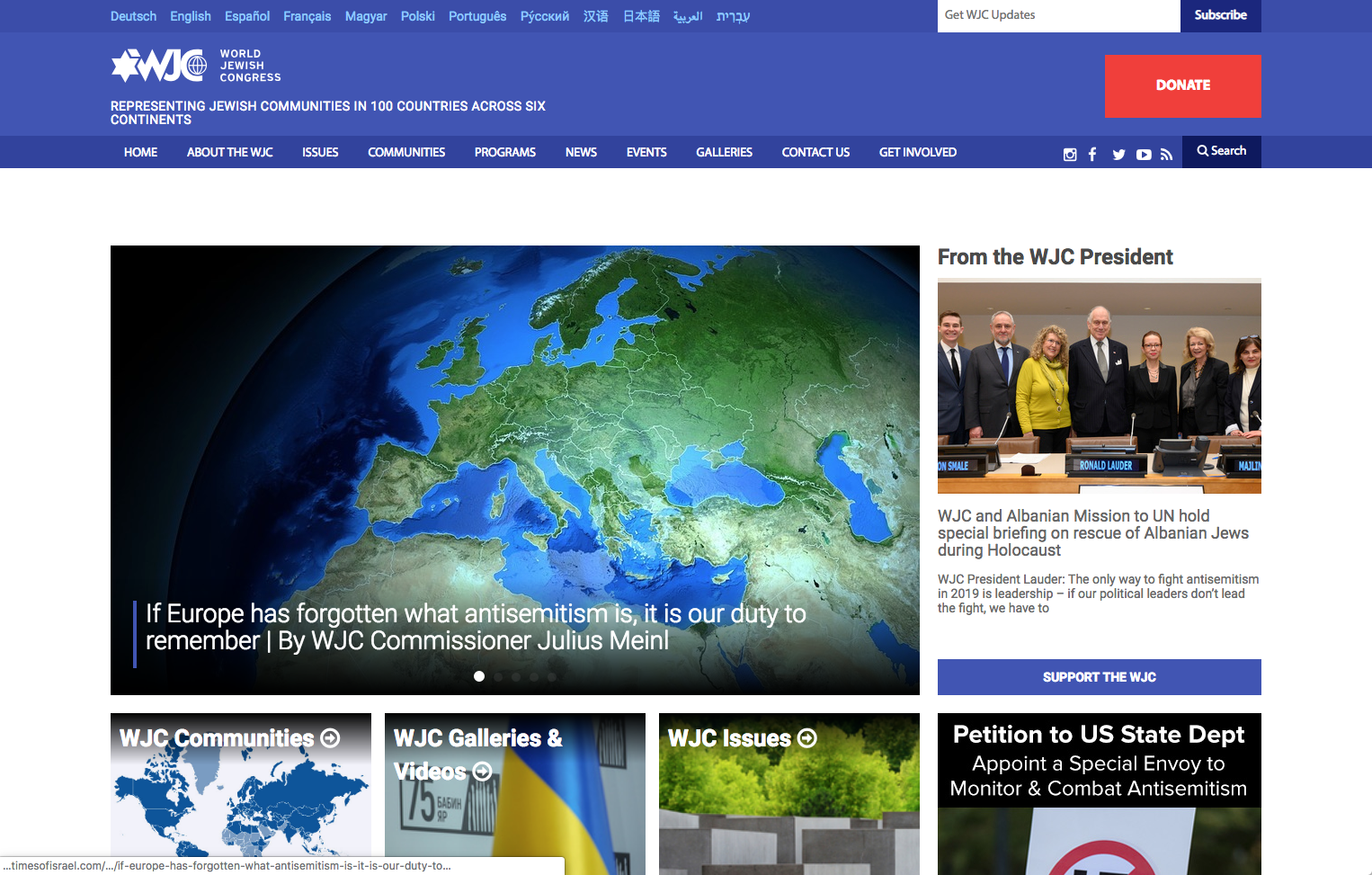The height and width of the screenshot is (875, 1372).
Task: Open the WJC Issues tile
Action: click(789, 794)
